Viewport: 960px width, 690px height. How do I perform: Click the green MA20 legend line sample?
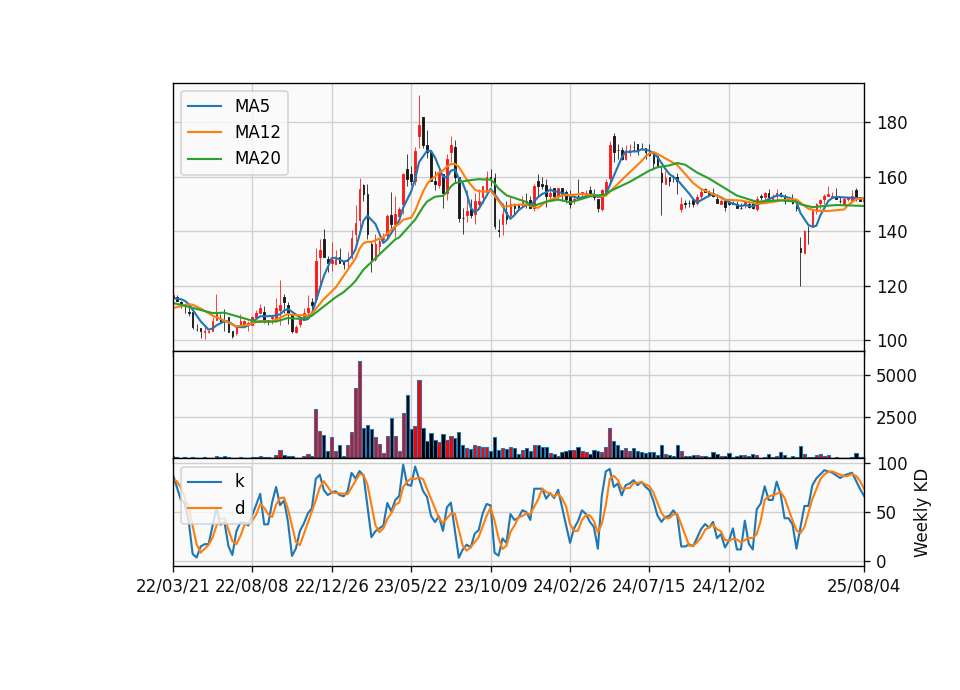coord(204,158)
